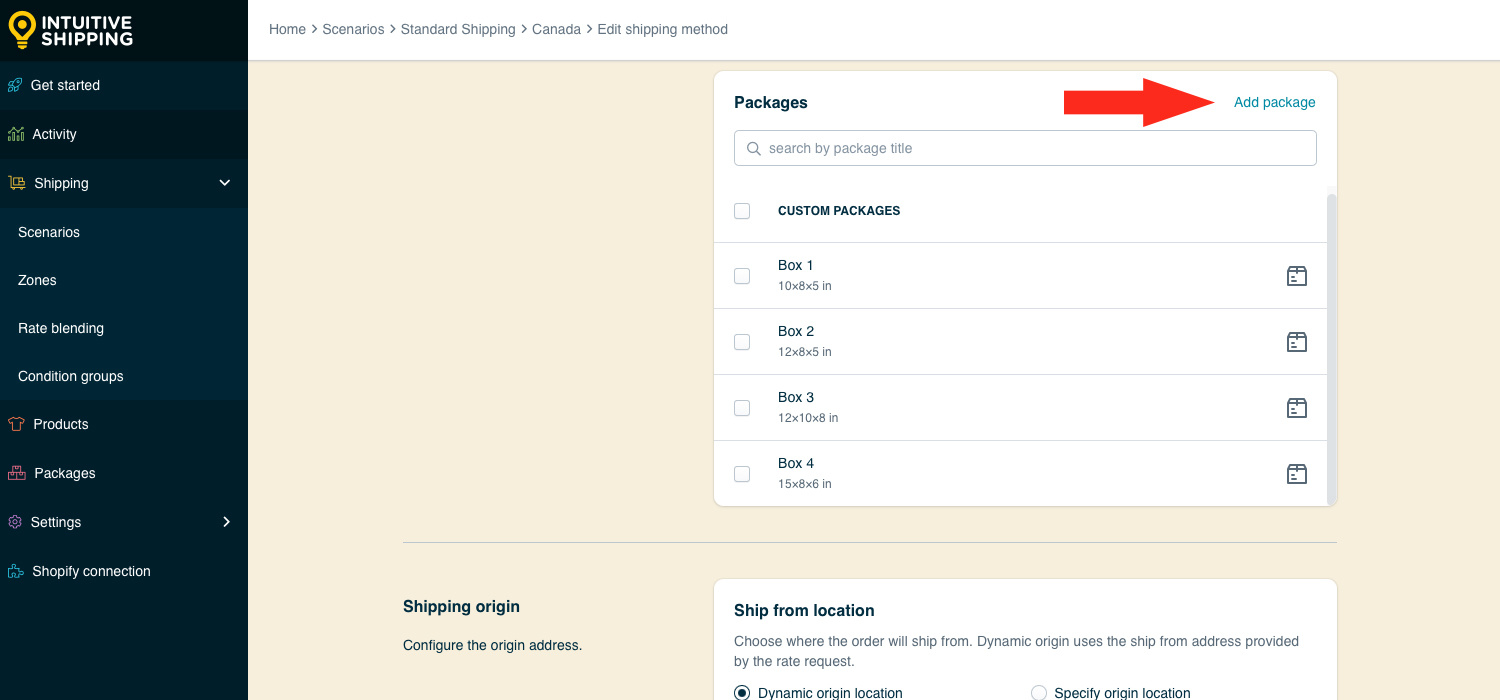This screenshot has width=1500, height=700.
Task: Click the 12×8×5 in dimensions text
Action: click(x=805, y=352)
